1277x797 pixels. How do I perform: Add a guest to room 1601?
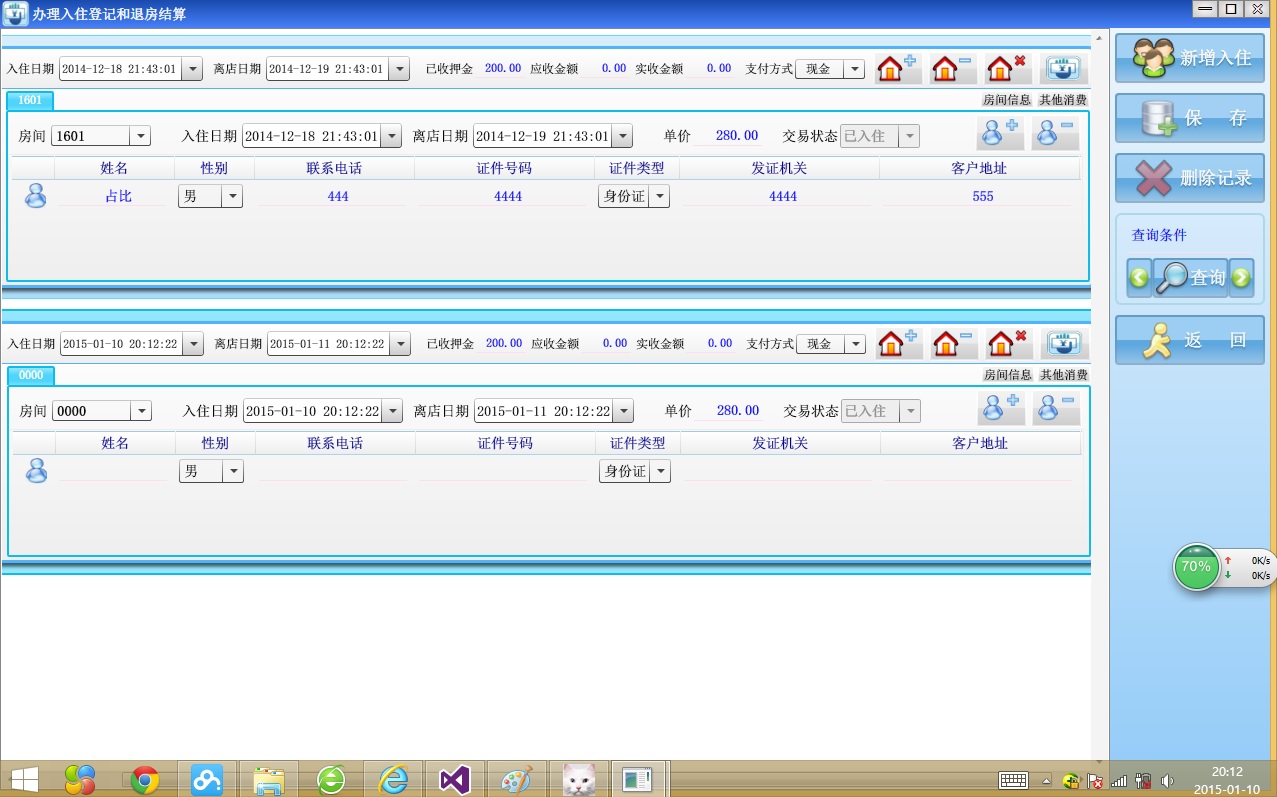tap(999, 135)
